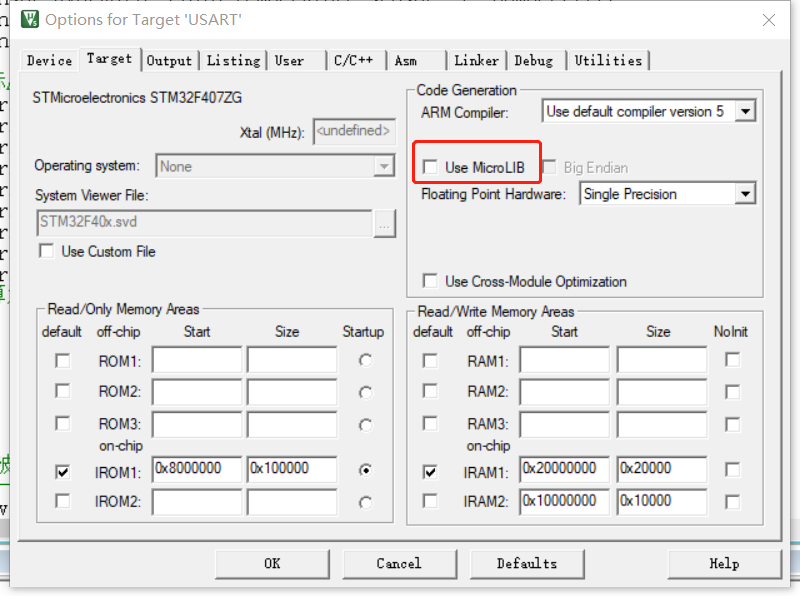800x596 pixels.
Task: Toggle NoInit for RAM3
Action: click(x=732, y=425)
